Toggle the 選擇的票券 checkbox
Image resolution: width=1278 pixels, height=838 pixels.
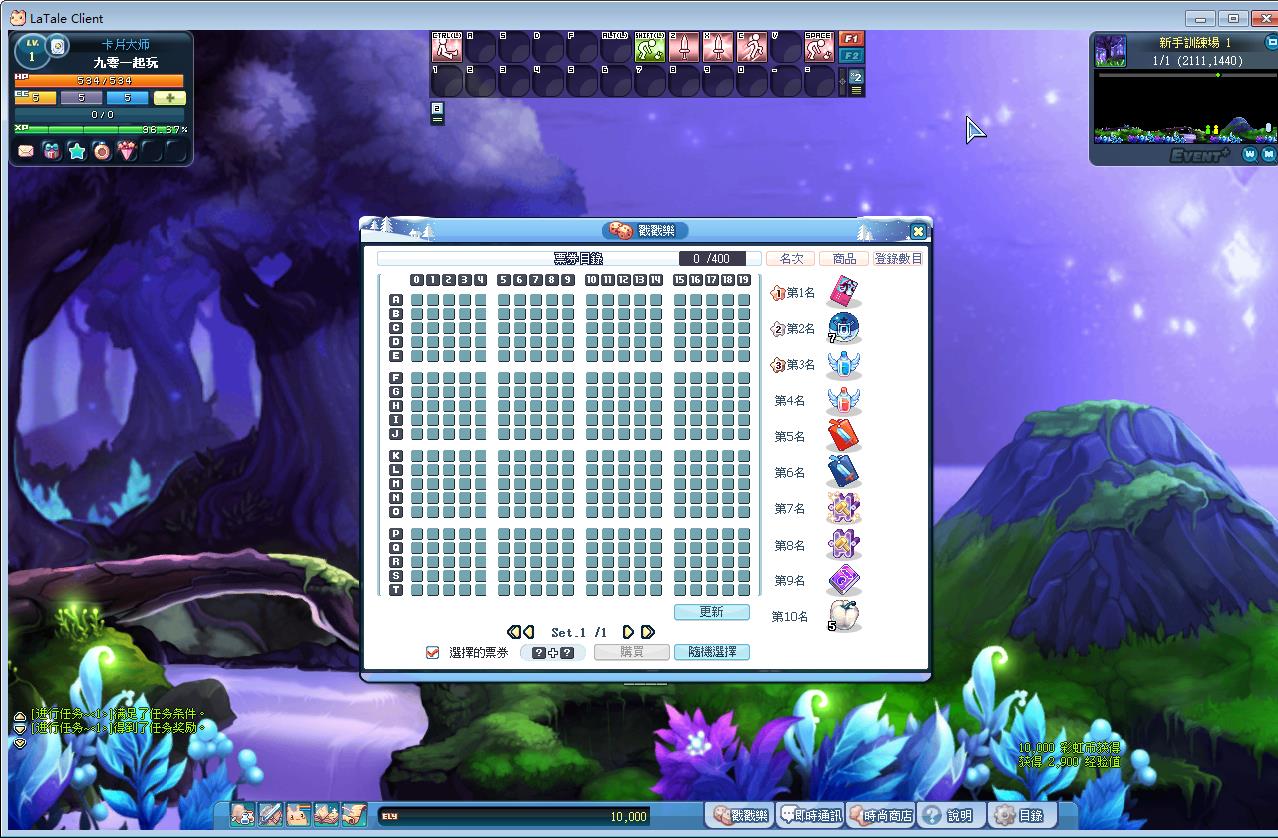(433, 652)
